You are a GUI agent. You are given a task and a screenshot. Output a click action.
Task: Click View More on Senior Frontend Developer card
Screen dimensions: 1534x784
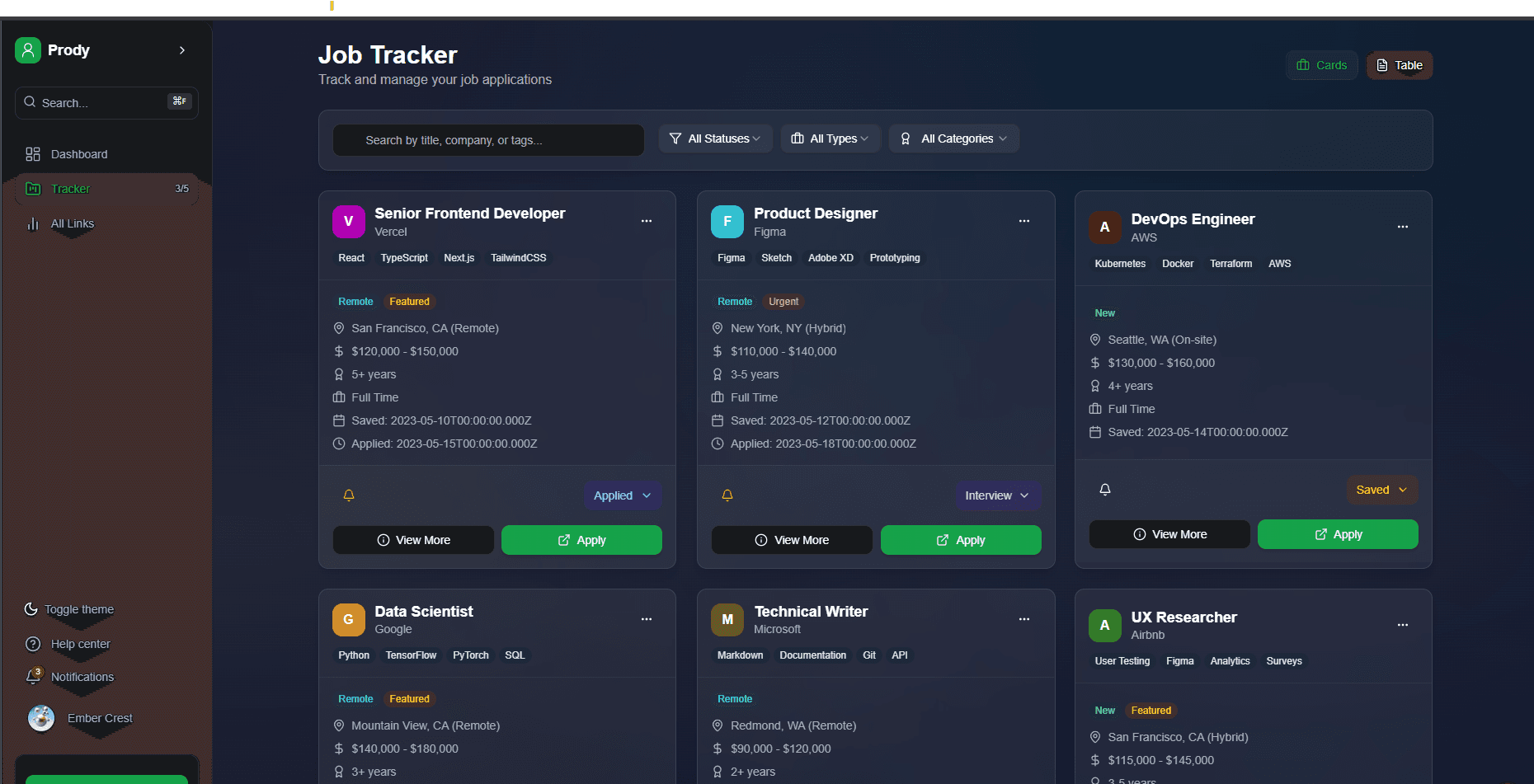413,540
